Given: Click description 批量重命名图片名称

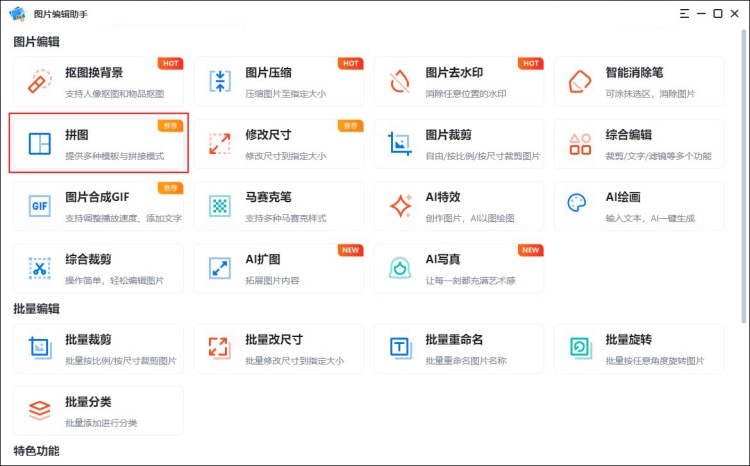Looking at the screenshot, I should [x=466, y=361].
